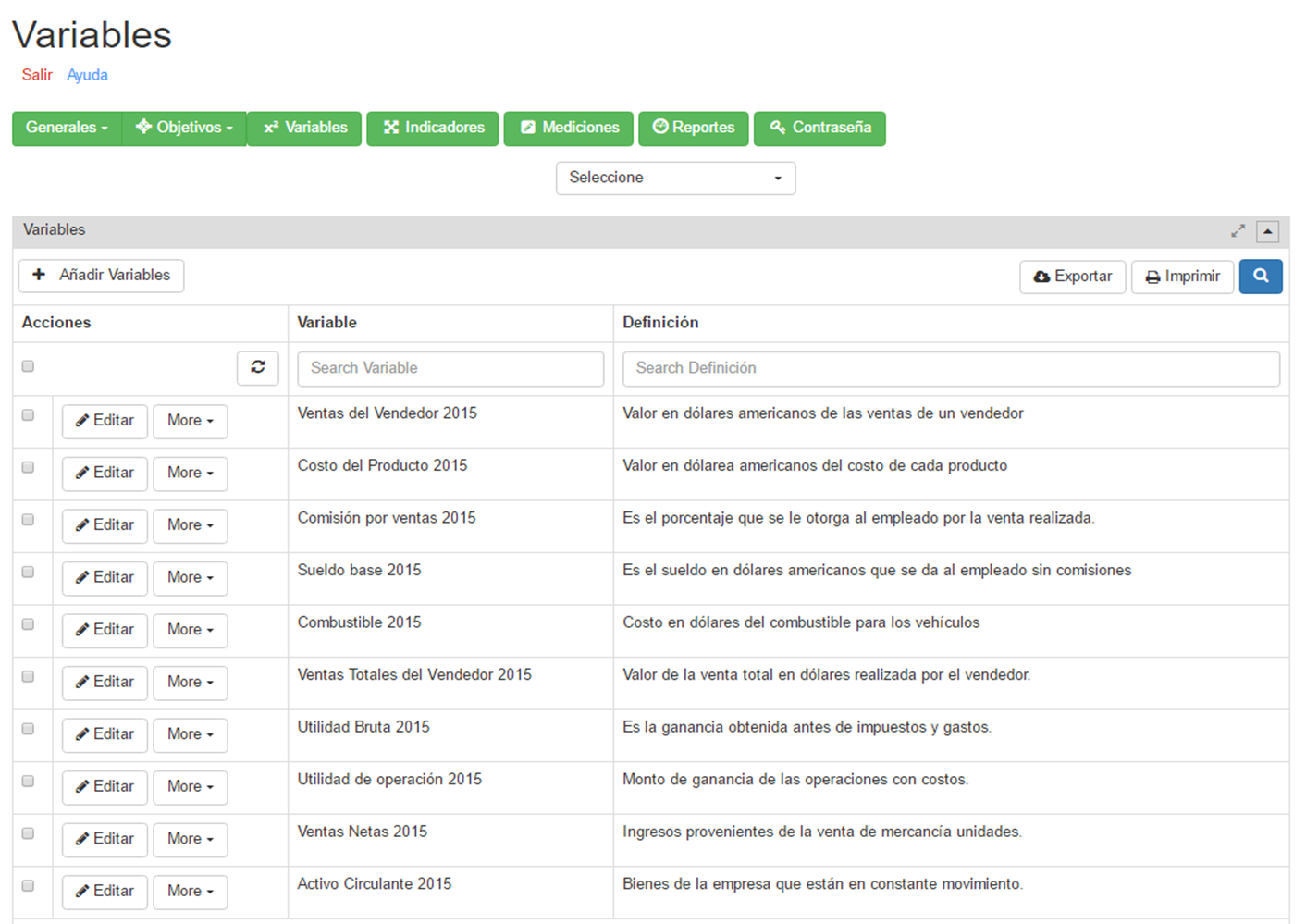Toggle the select-all checkbox in the filter row

click(x=28, y=366)
